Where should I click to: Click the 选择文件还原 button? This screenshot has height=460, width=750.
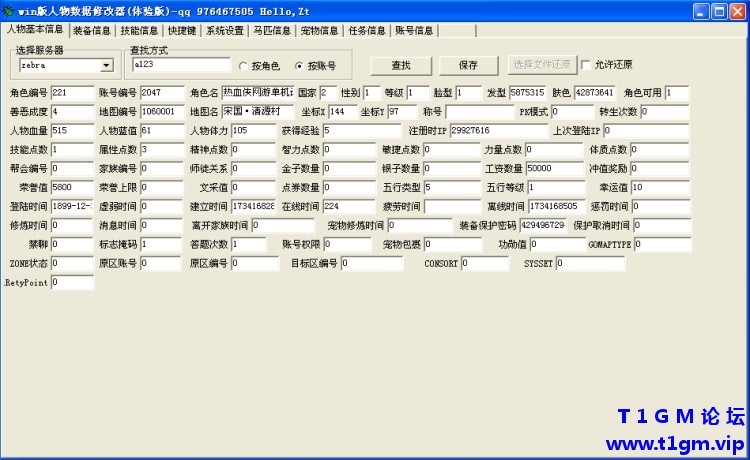coord(542,65)
